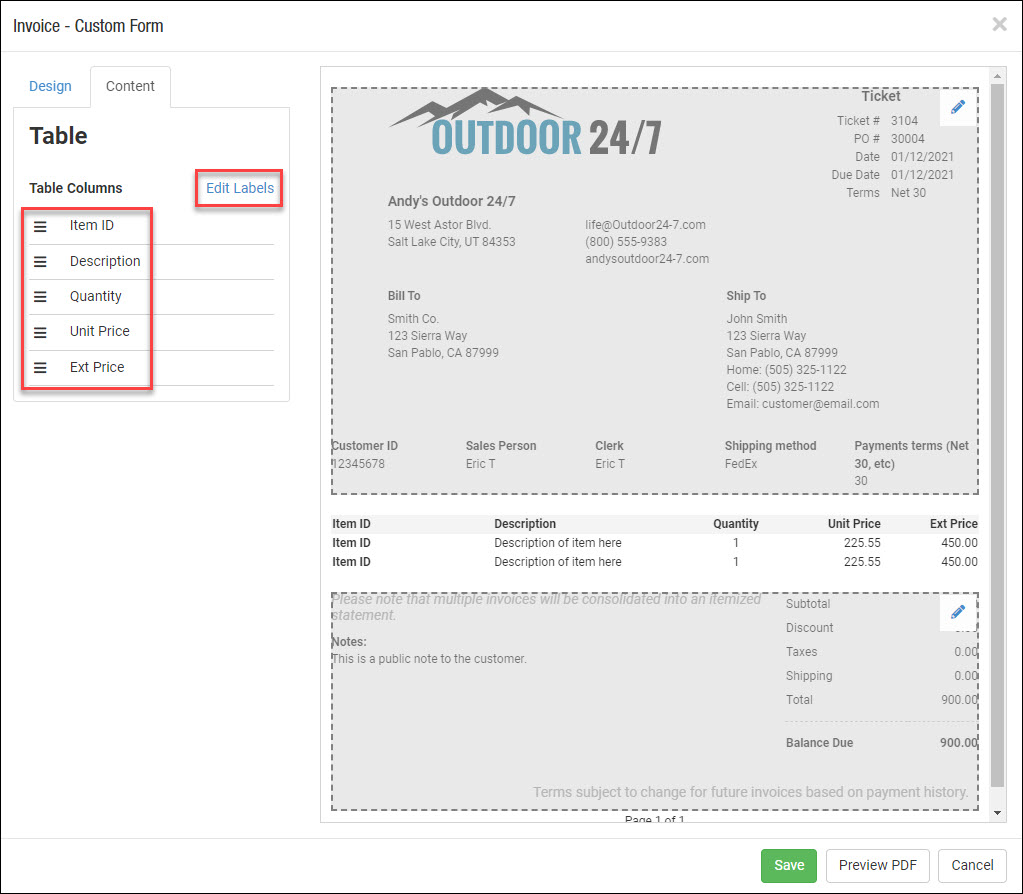Save the custom invoice form
1023x894 pixels.
click(789, 865)
